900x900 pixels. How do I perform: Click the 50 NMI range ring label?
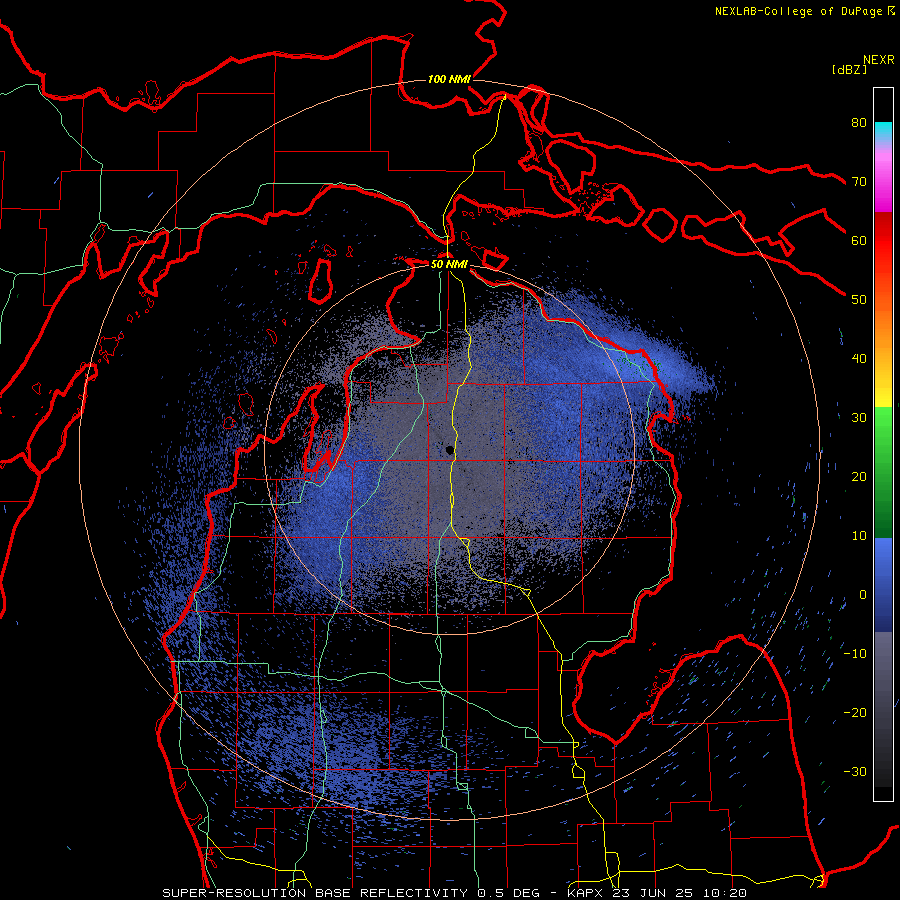449,265
